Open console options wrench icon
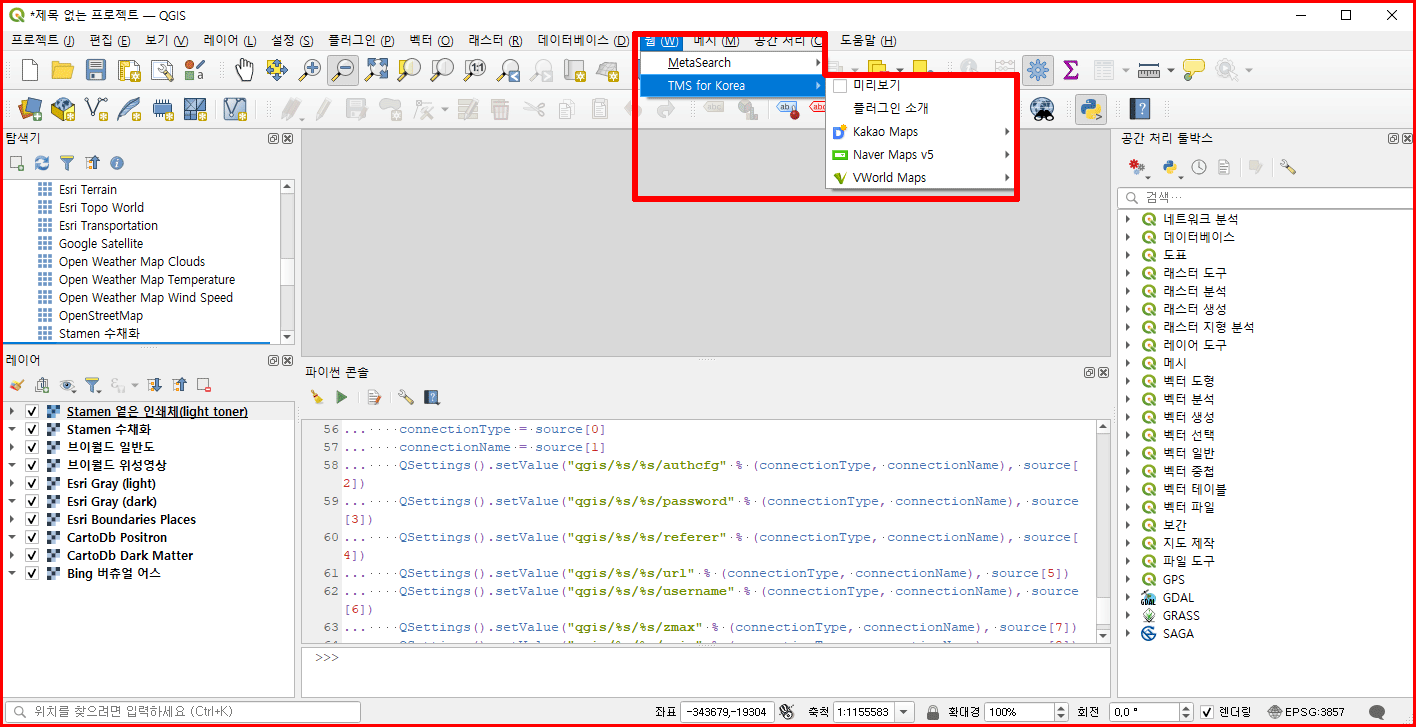This screenshot has height=727, width=1416. click(x=405, y=397)
